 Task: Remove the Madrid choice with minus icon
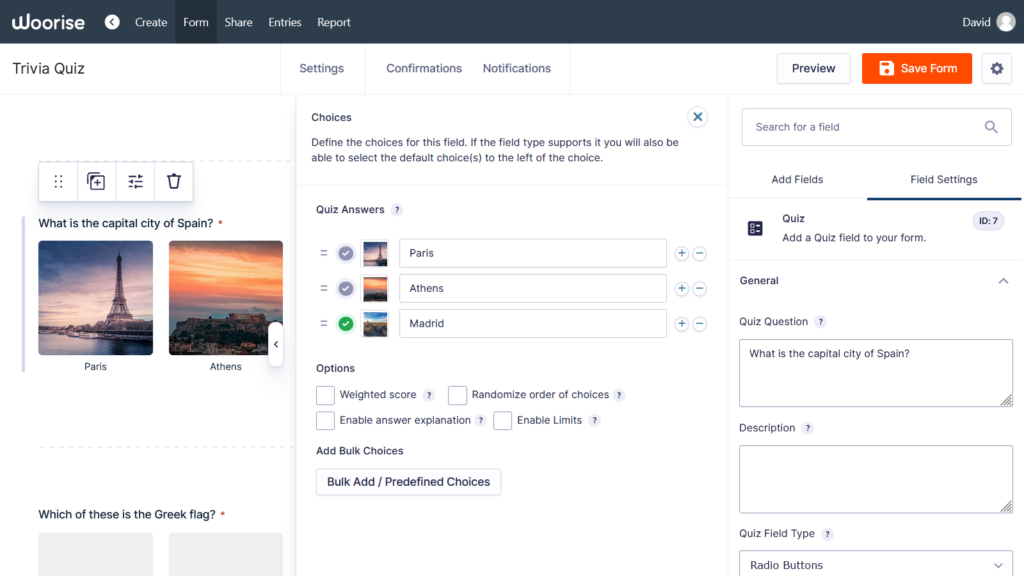tap(700, 324)
